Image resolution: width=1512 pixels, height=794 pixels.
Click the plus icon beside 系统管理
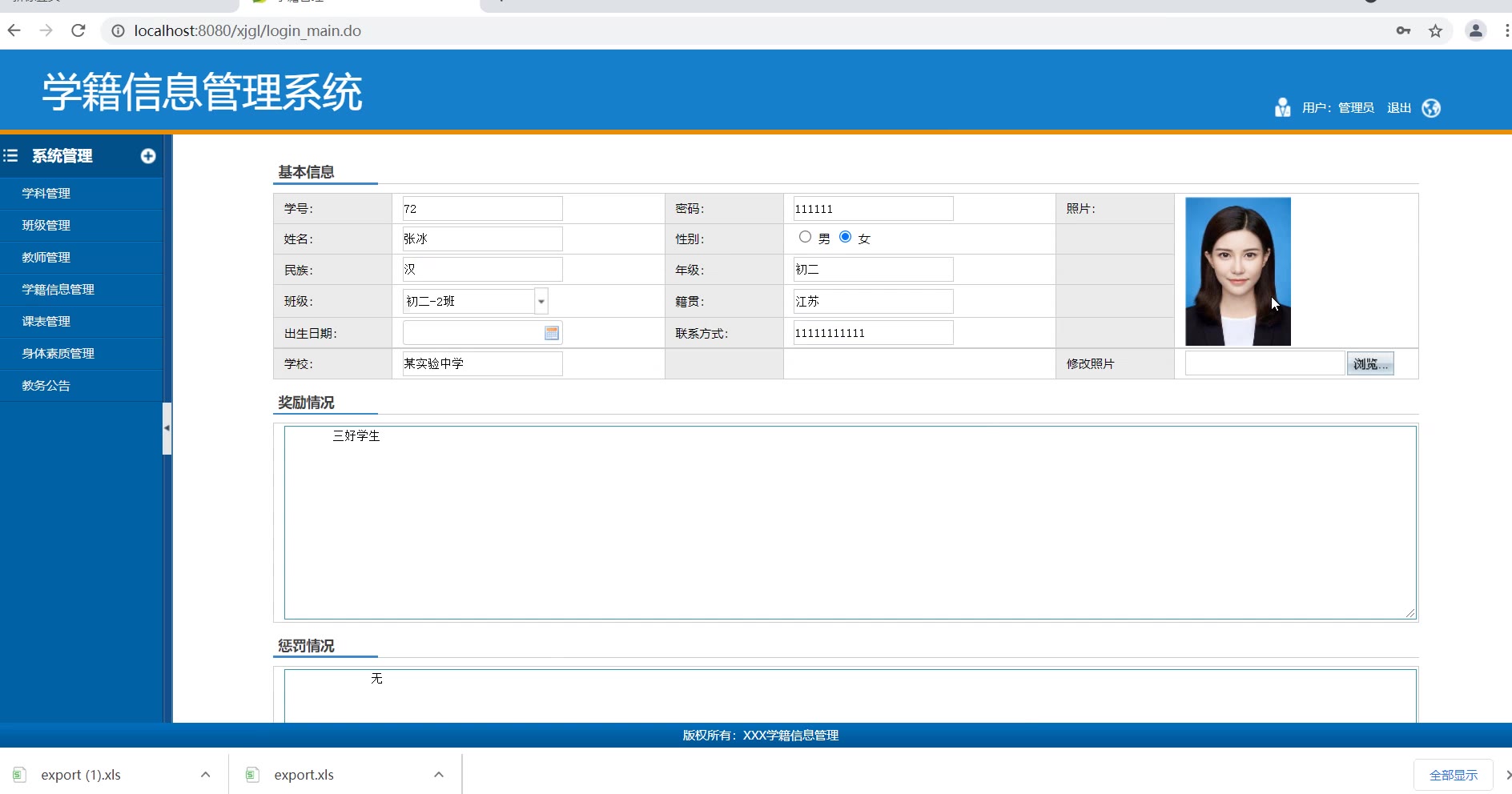click(x=148, y=156)
